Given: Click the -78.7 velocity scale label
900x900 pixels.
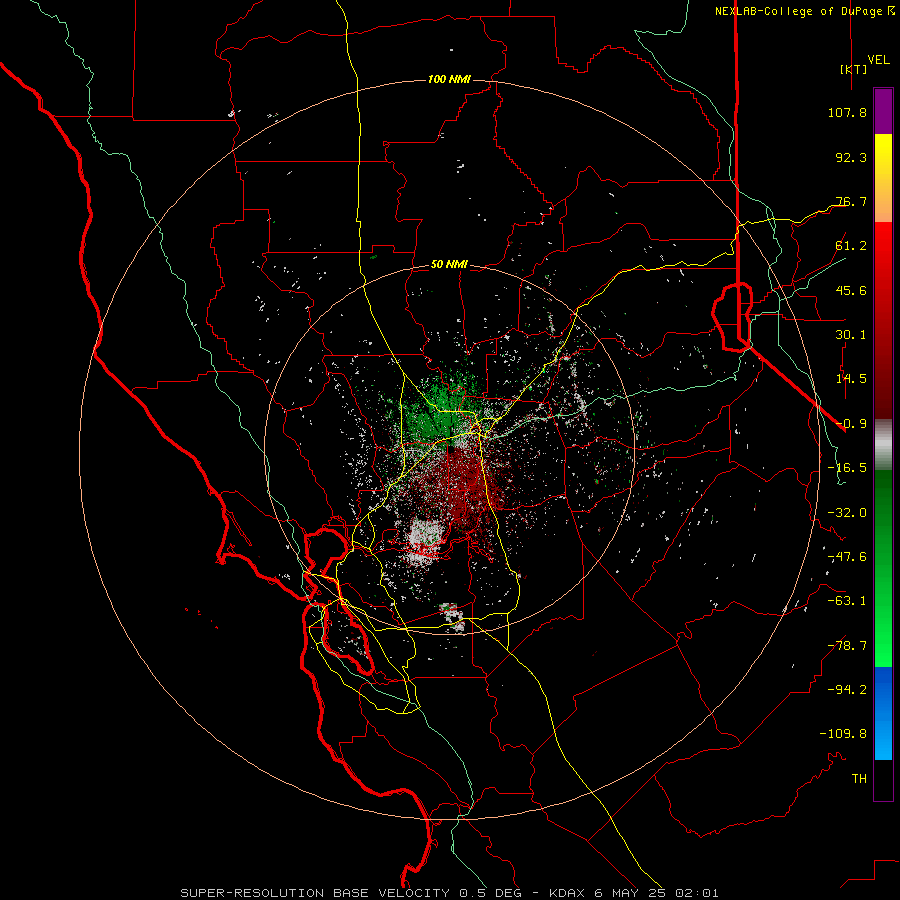Looking at the screenshot, I should tap(847, 646).
